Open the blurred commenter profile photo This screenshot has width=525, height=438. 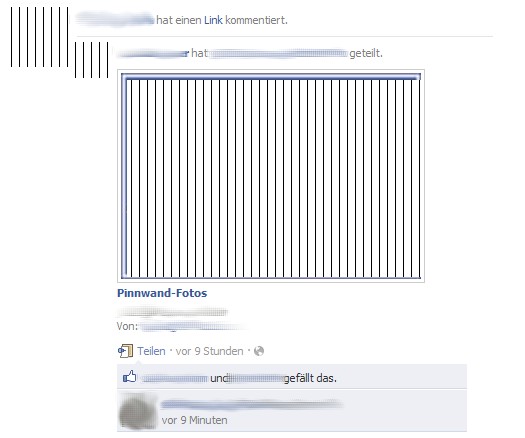point(138,411)
